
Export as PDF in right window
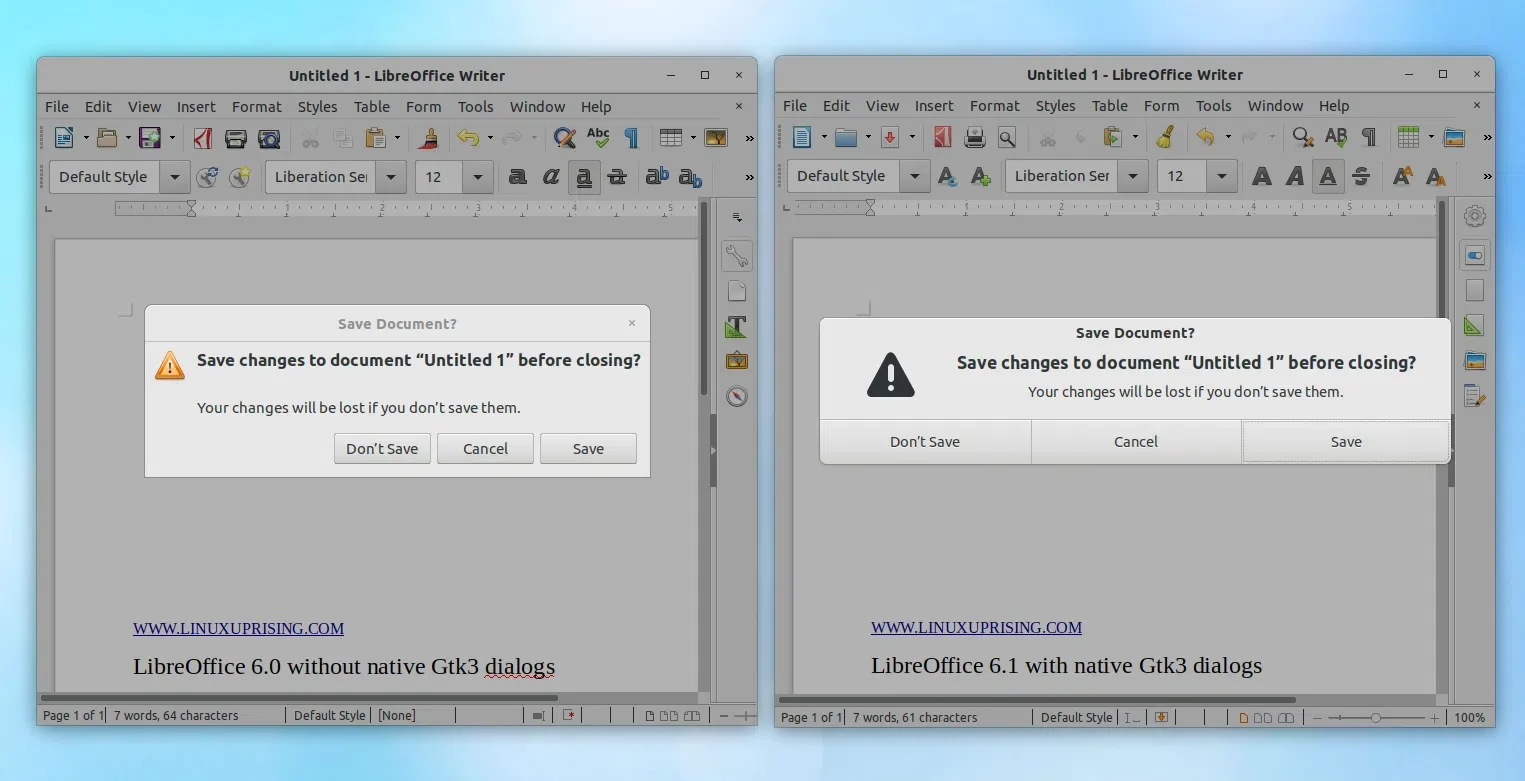point(942,137)
